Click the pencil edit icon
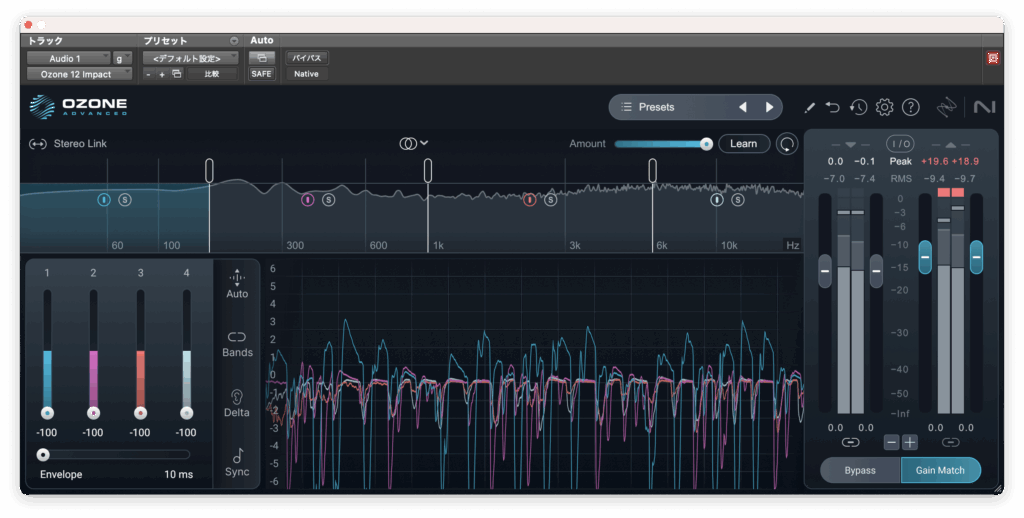Image resolution: width=1024 pixels, height=518 pixels. coord(809,107)
